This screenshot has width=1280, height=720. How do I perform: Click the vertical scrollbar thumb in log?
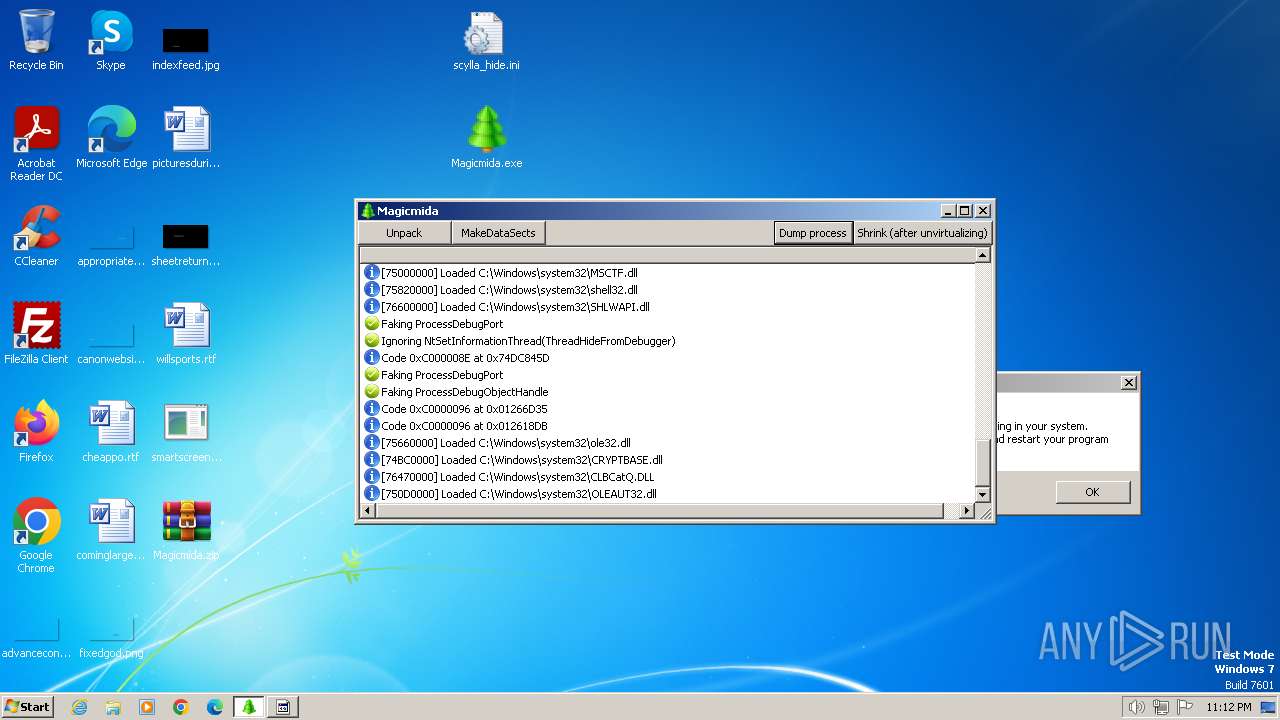coord(982,461)
